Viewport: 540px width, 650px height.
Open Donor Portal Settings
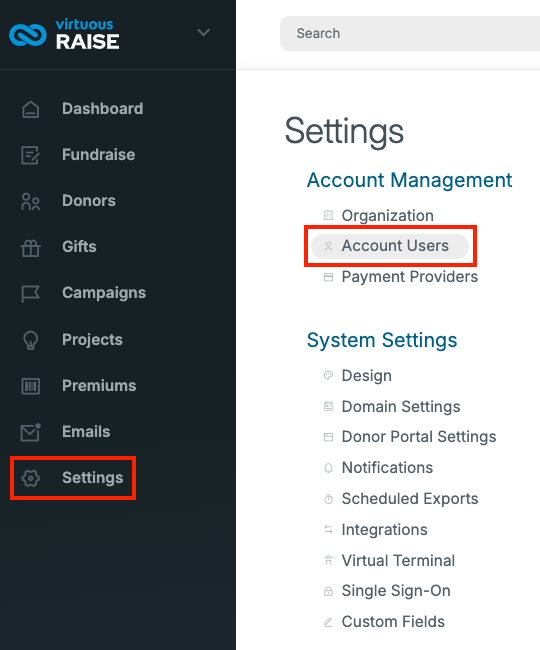419,437
